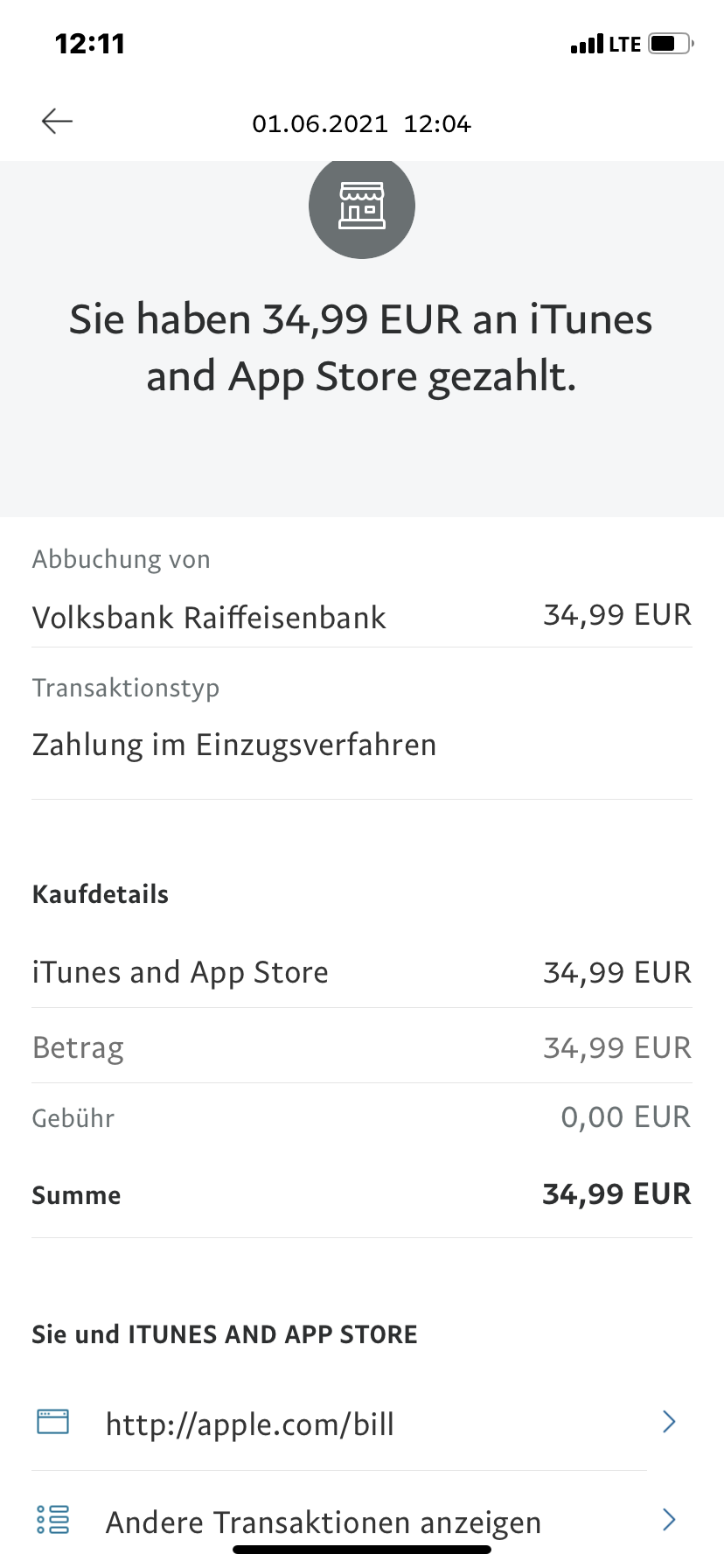724x1568 pixels.
Task: Tap the iTunes and App Store purchase row
Action: point(361,972)
